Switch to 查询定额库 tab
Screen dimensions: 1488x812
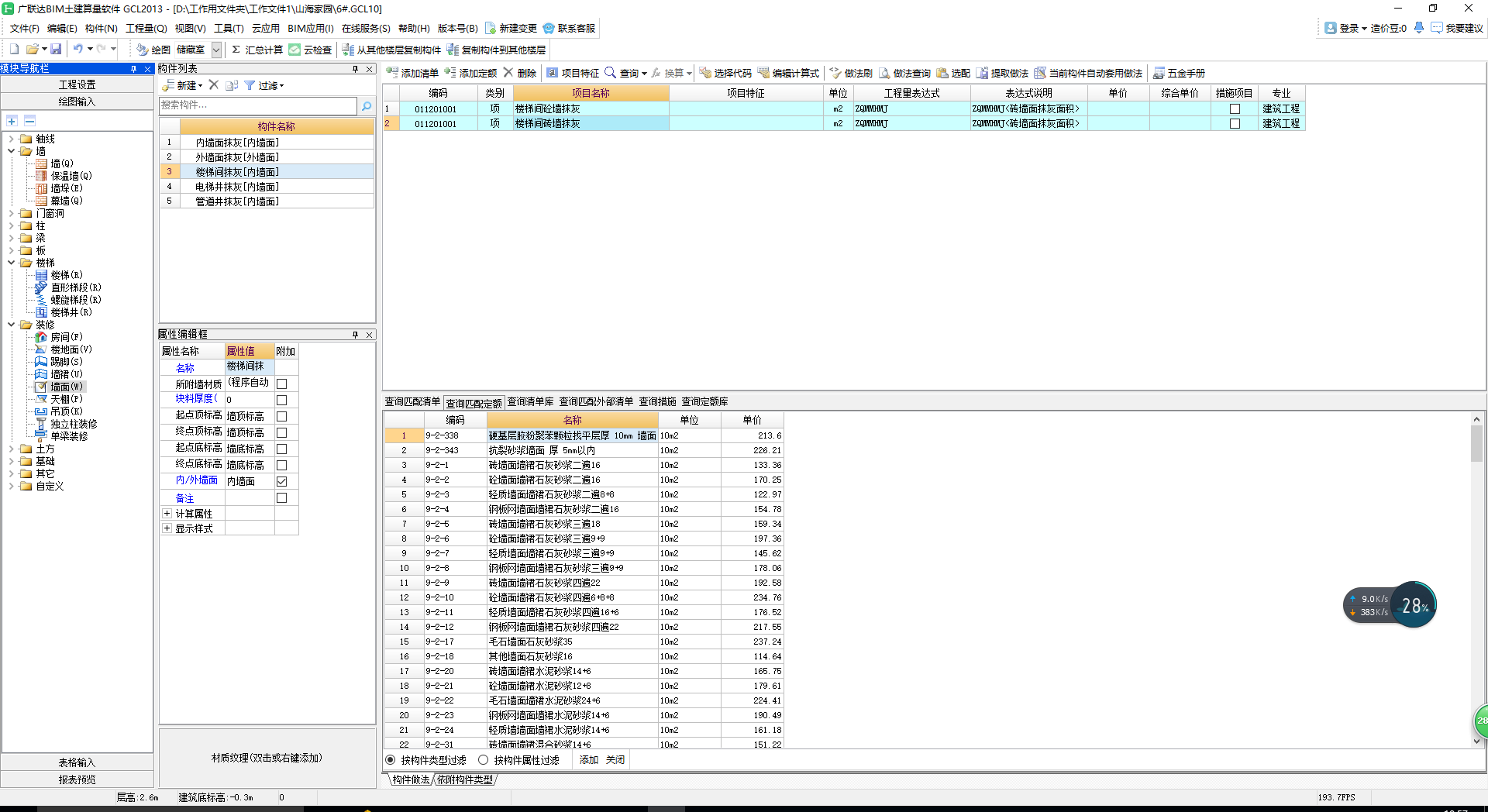coord(704,401)
